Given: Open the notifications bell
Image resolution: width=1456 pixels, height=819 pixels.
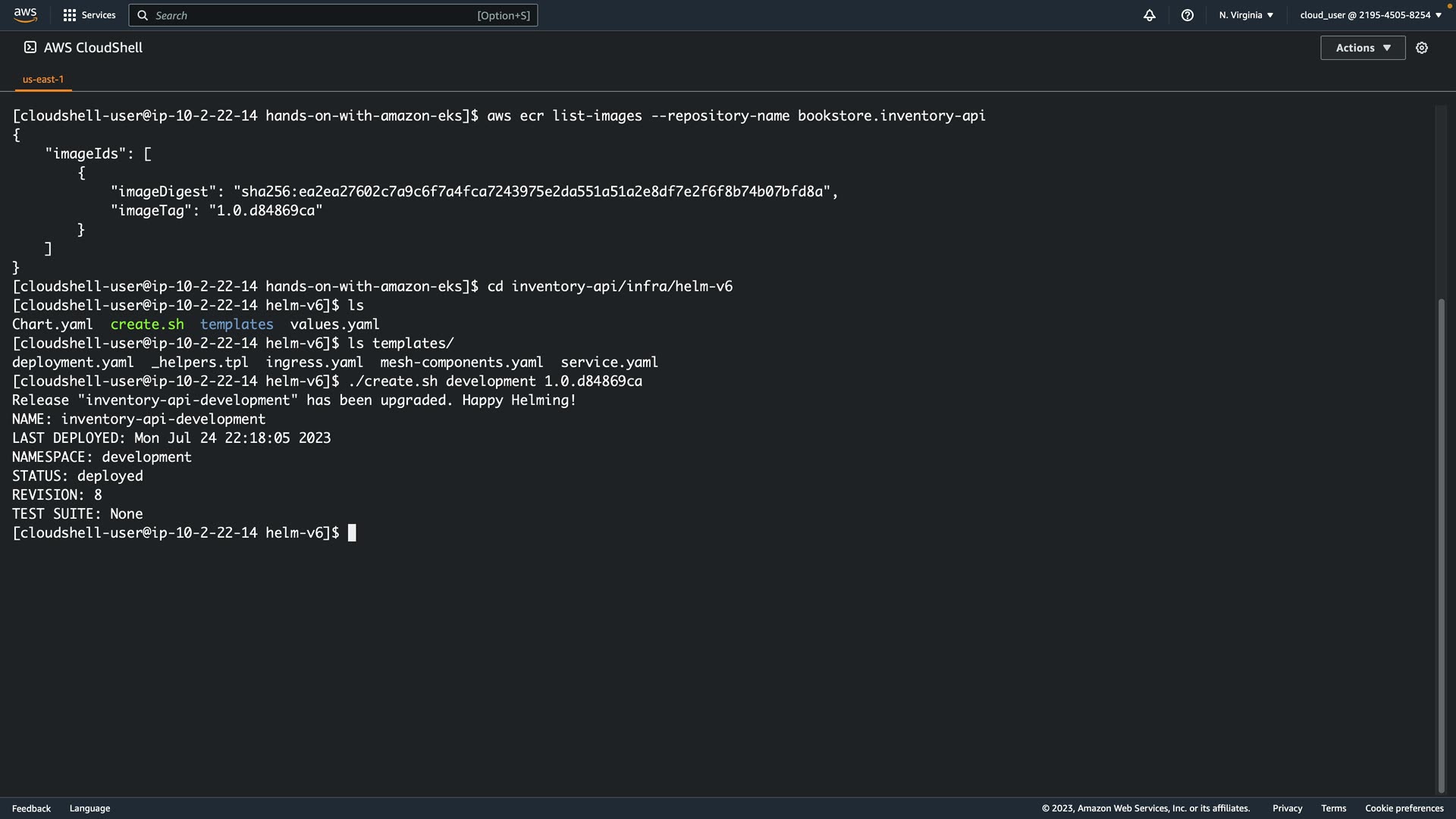Looking at the screenshot, I should pyautogui.click(x=1150, y=15).
